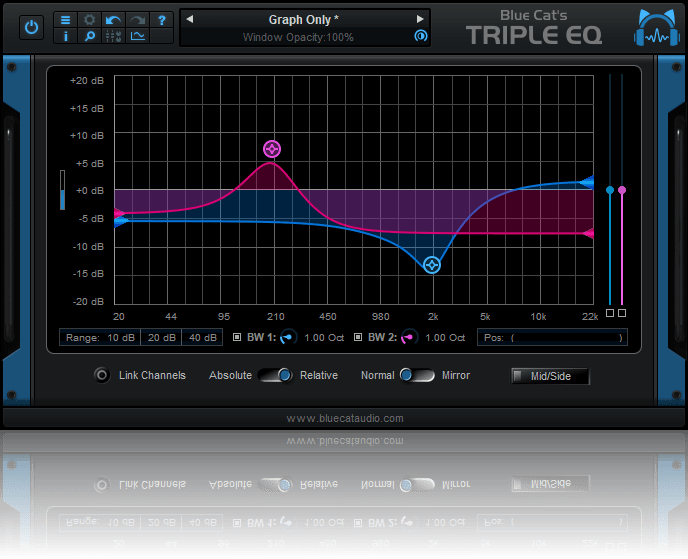Toggle the Normal/Mirror switch

[x=417, y=375]
